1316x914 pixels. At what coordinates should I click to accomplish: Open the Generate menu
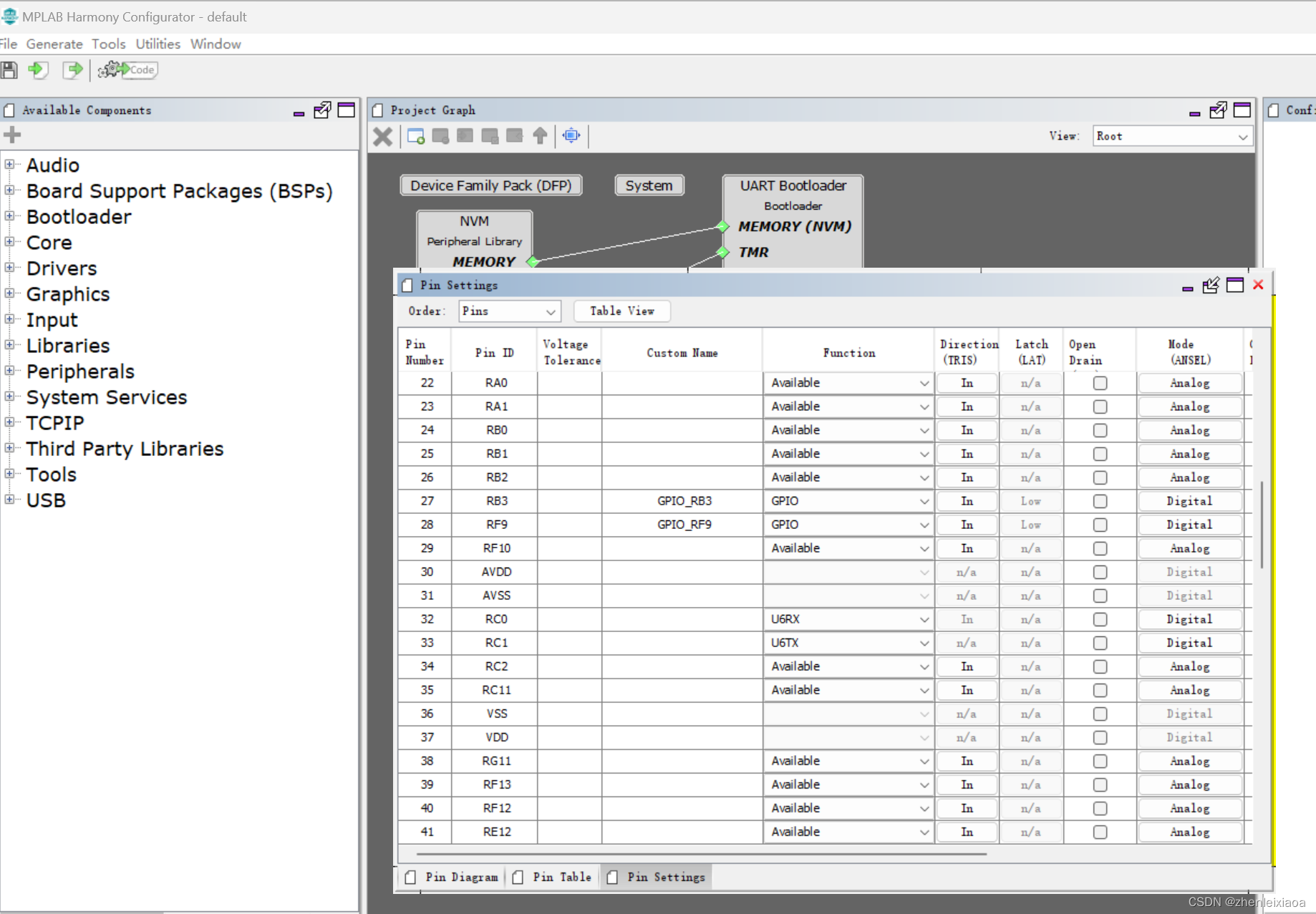(x=54, y=44)
